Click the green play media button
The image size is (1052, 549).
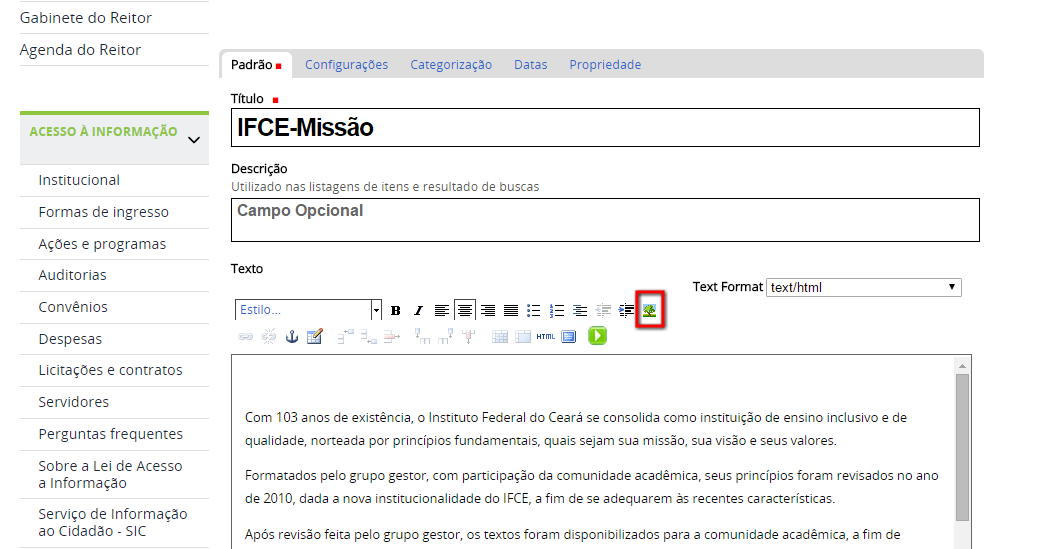pos(597,336)
